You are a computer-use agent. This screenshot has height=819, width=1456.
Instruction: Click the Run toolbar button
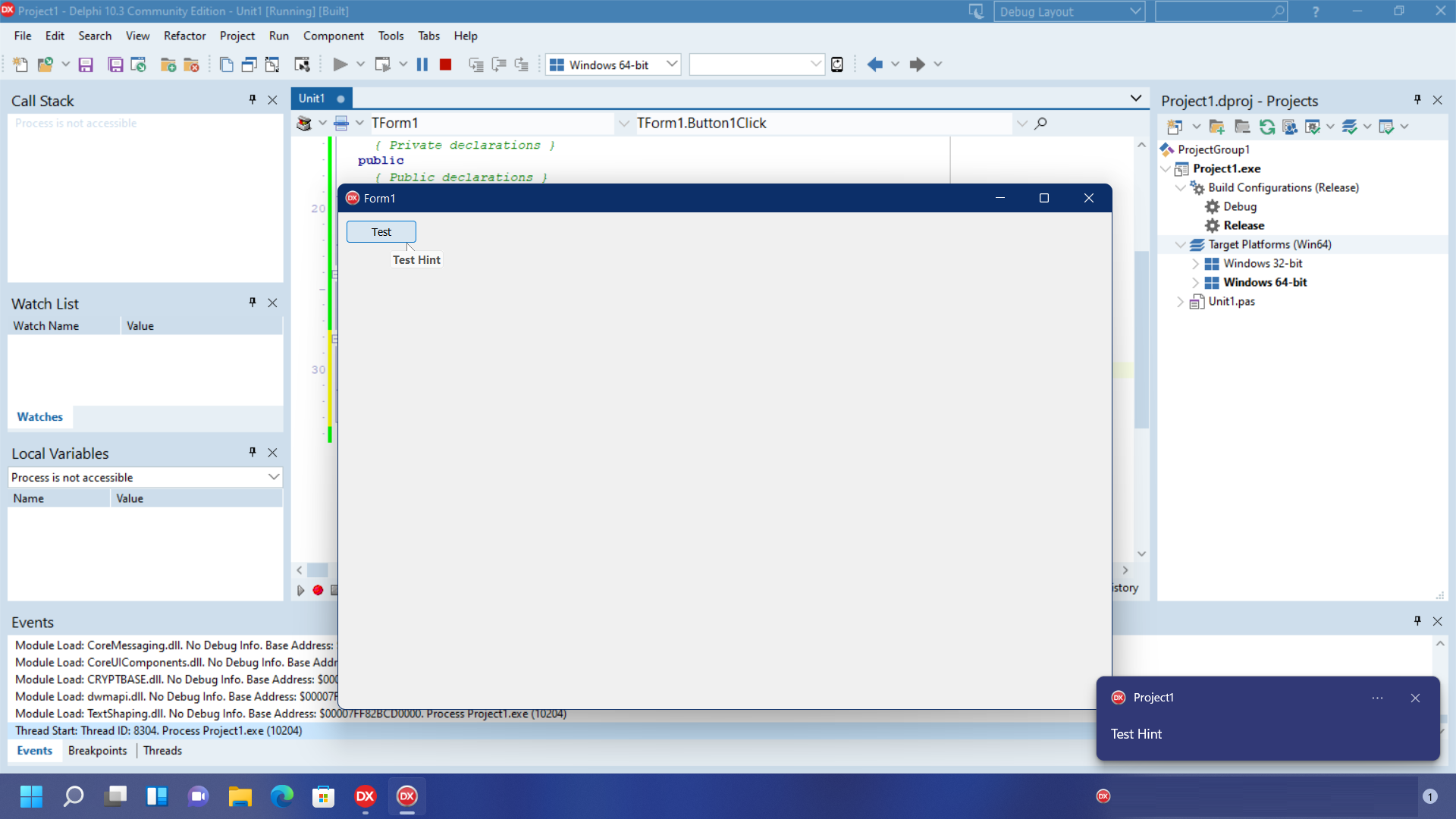340,64
